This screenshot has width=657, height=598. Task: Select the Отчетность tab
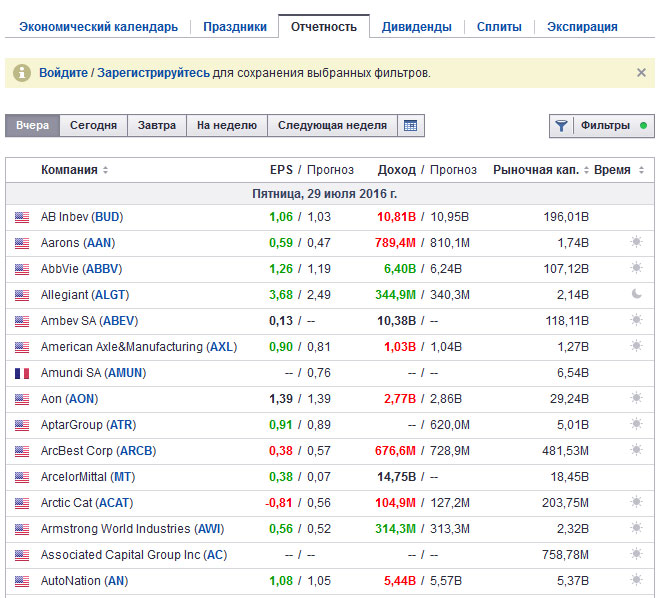tap(324, 27)
